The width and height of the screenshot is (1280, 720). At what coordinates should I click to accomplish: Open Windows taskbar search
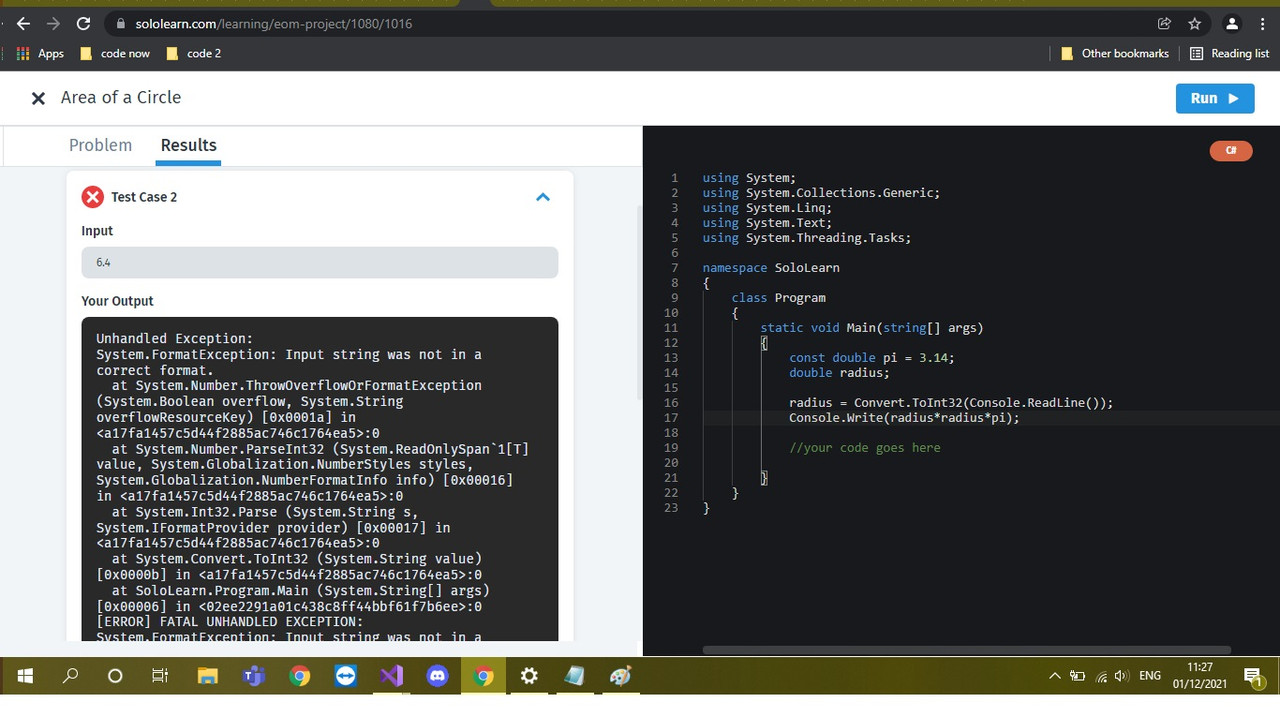coord(70,677)
